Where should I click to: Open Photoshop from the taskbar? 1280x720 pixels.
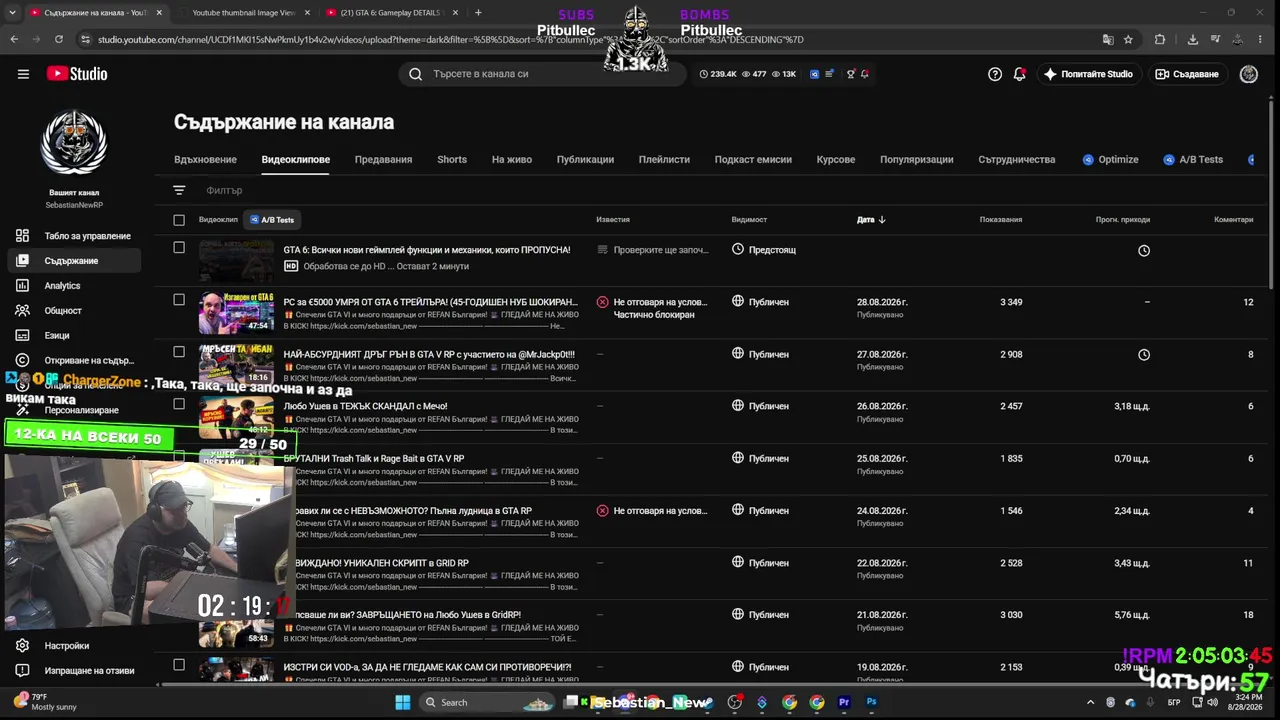[871, 702]
